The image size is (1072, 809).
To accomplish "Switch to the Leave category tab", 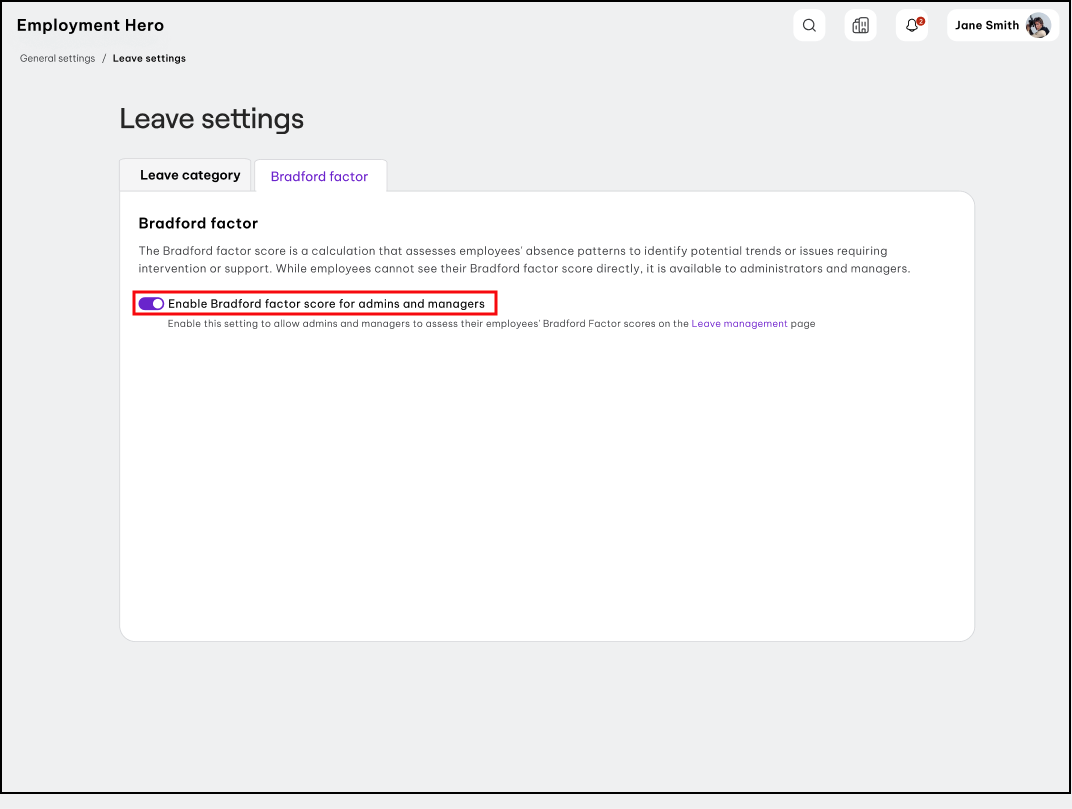I will coord(189,175).
